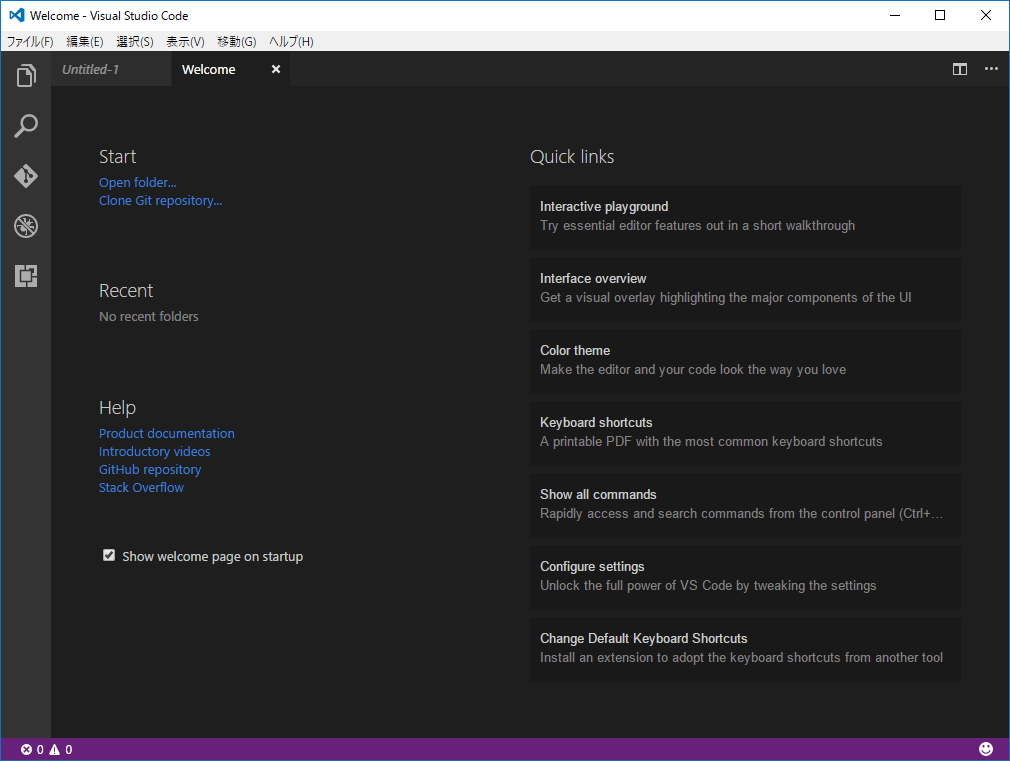Click Change Default Keyboard Shortcuts quick link

click(x=745, y=650)
